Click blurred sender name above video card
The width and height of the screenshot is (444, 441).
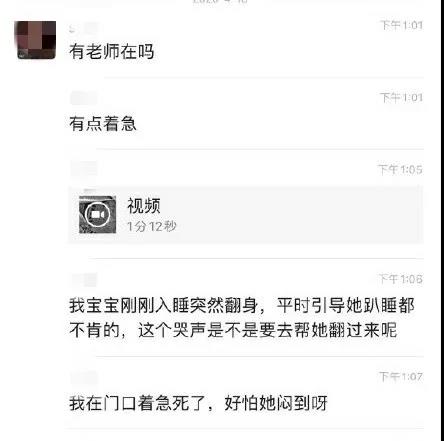[84, 169]
